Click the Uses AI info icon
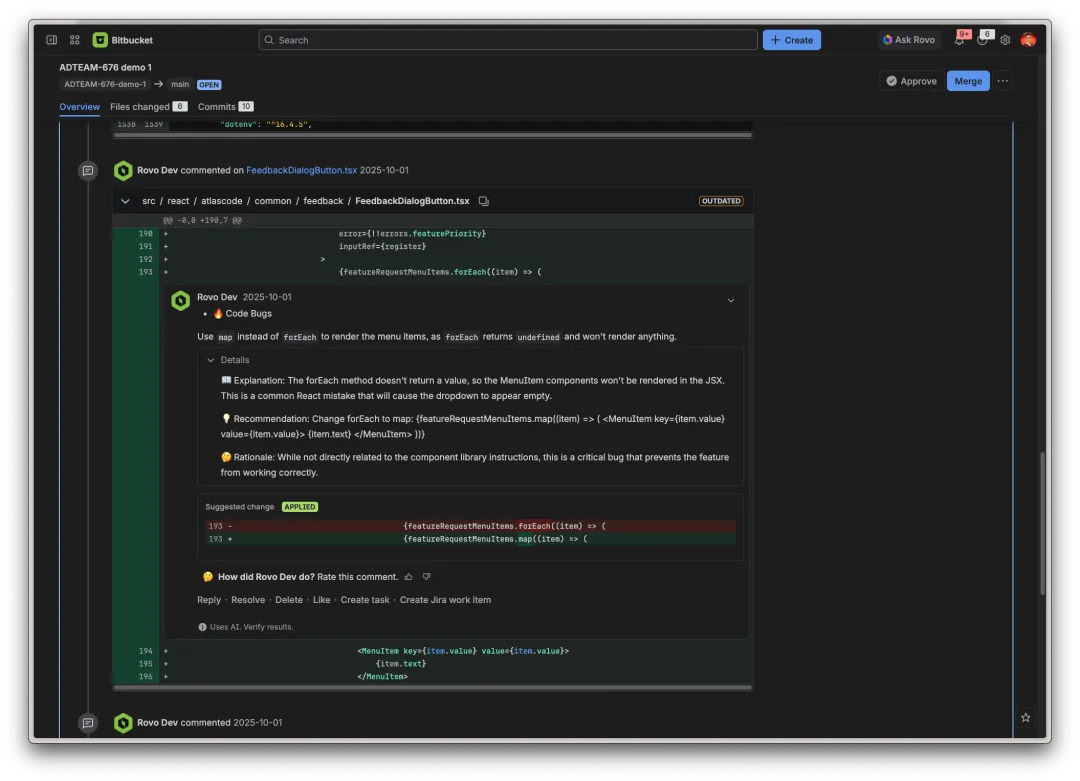 coord(202,627)
